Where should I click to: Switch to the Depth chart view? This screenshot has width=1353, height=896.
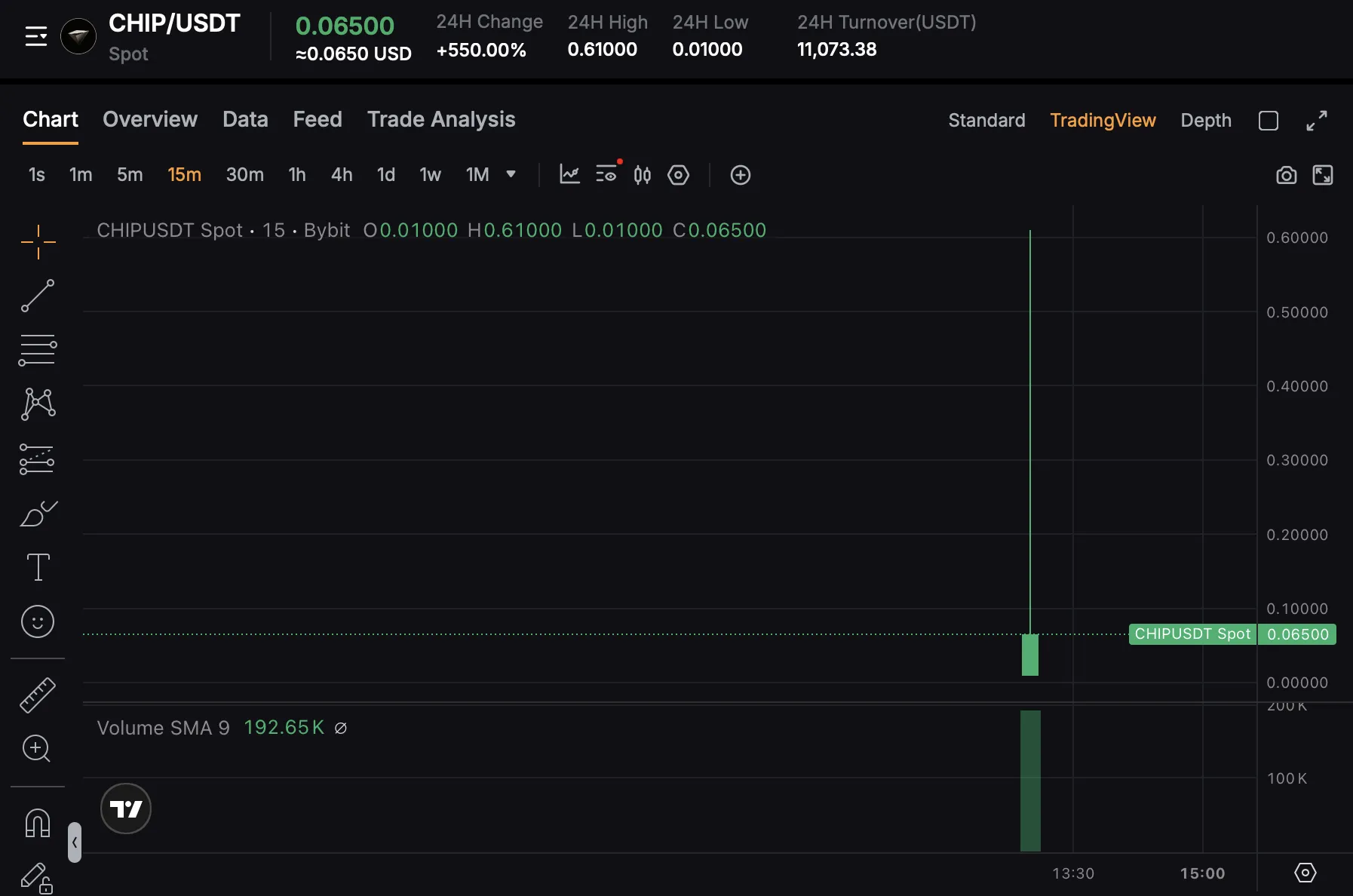coord(1205,121)
